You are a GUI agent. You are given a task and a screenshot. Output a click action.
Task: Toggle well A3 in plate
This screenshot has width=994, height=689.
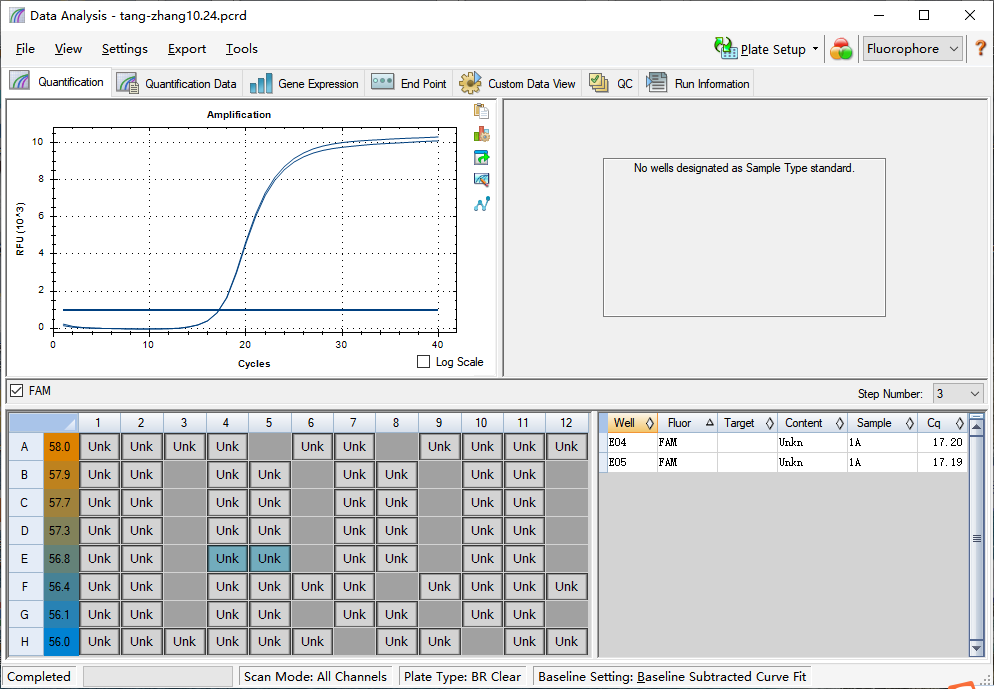click(184, 446)
